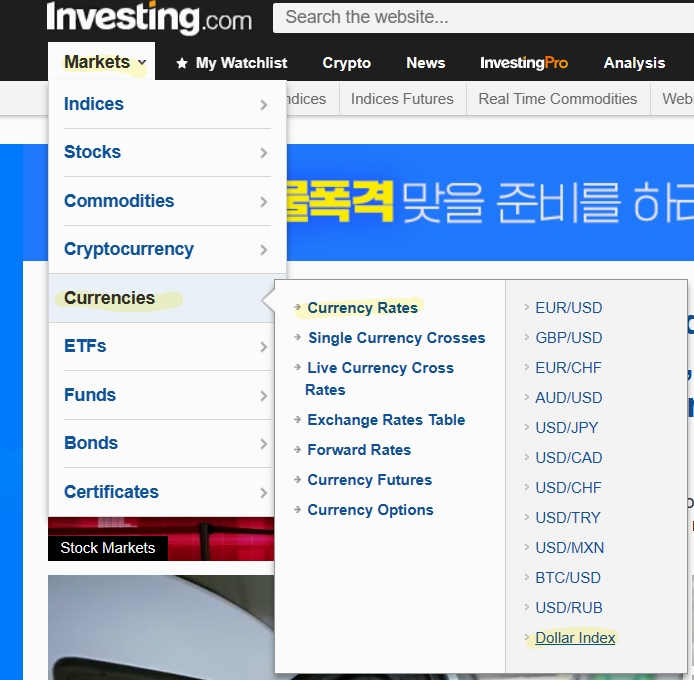Screen dimensions: 694x680
Task: Open the USD/CAD pair
Action: [x=569, y=458]
